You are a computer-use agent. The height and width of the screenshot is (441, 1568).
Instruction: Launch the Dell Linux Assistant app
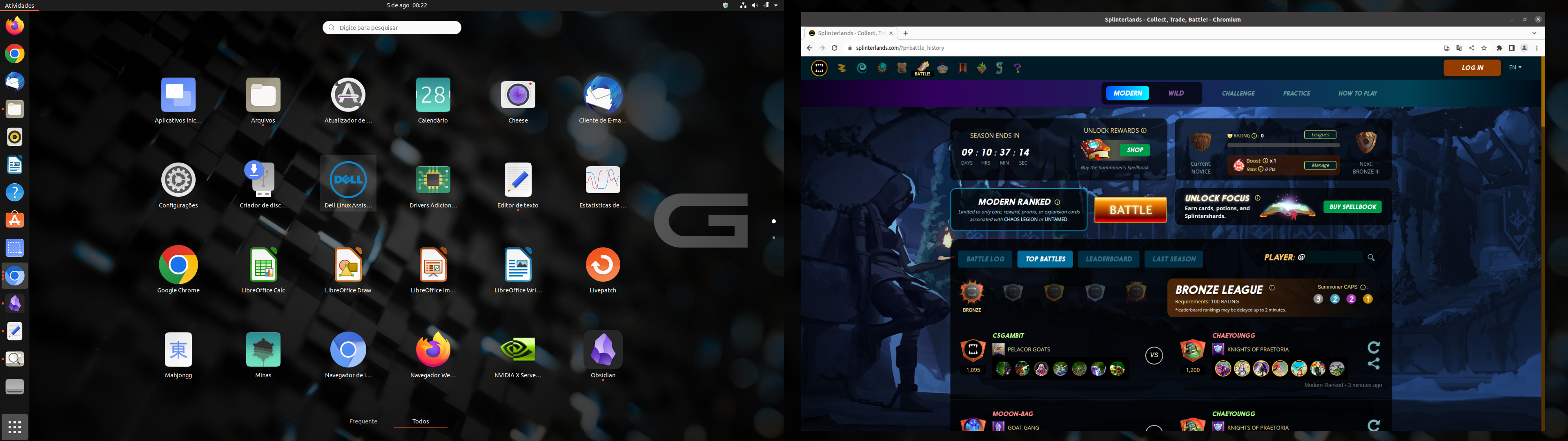348,183
